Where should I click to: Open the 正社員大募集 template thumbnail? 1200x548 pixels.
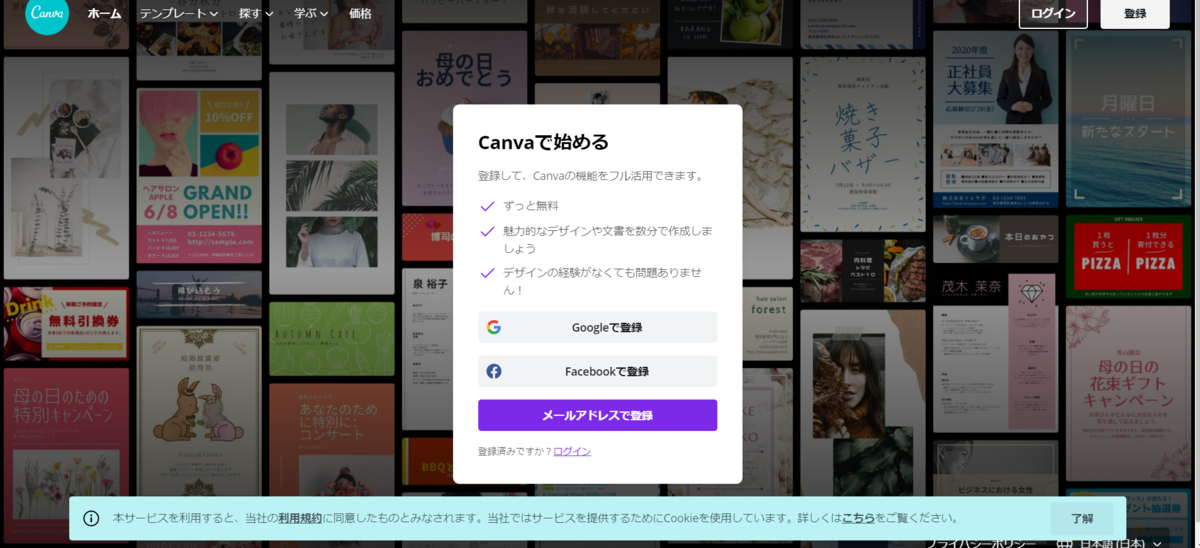click(995, 118)
